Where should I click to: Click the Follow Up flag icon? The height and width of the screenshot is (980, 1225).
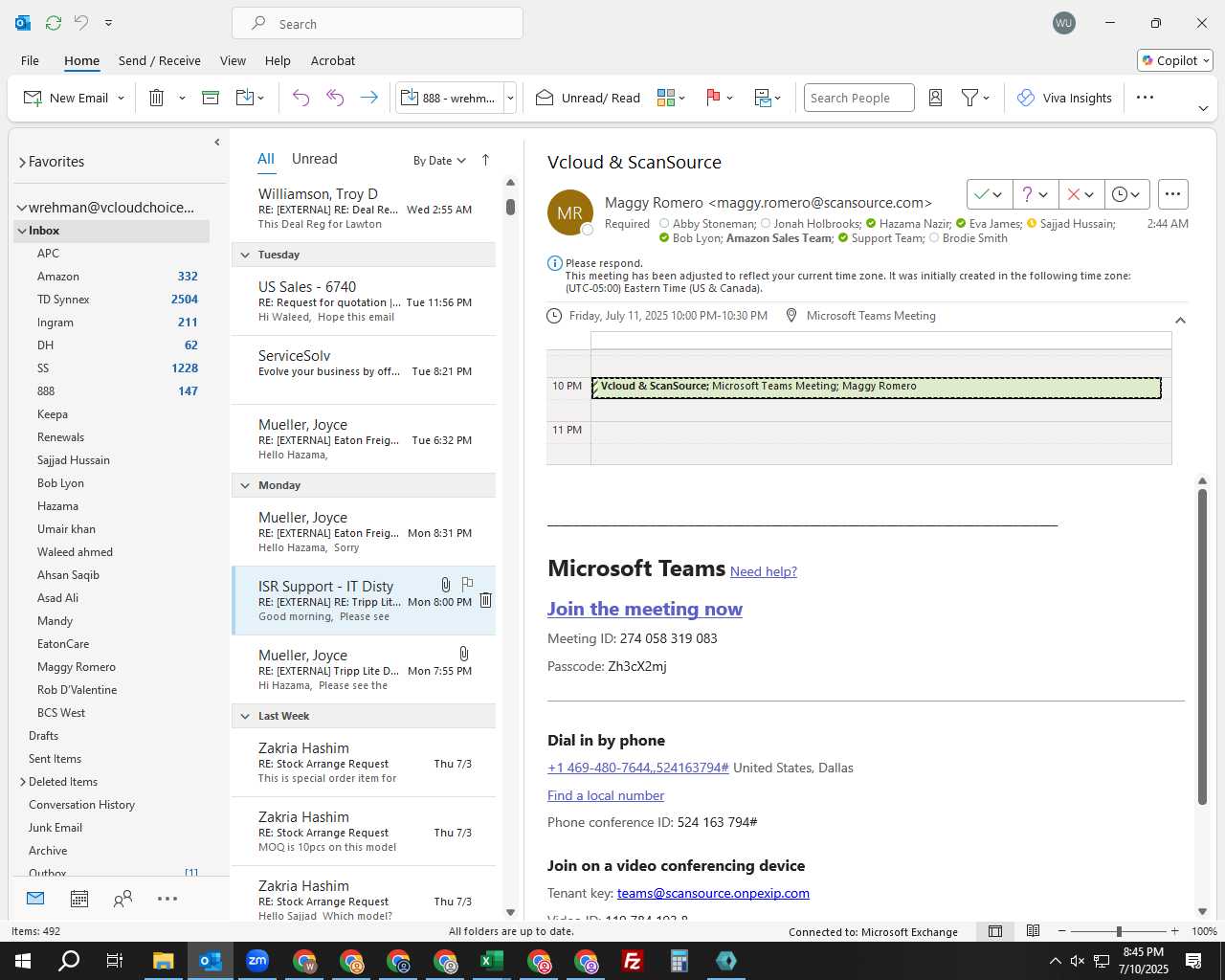(x=713, y=98)
